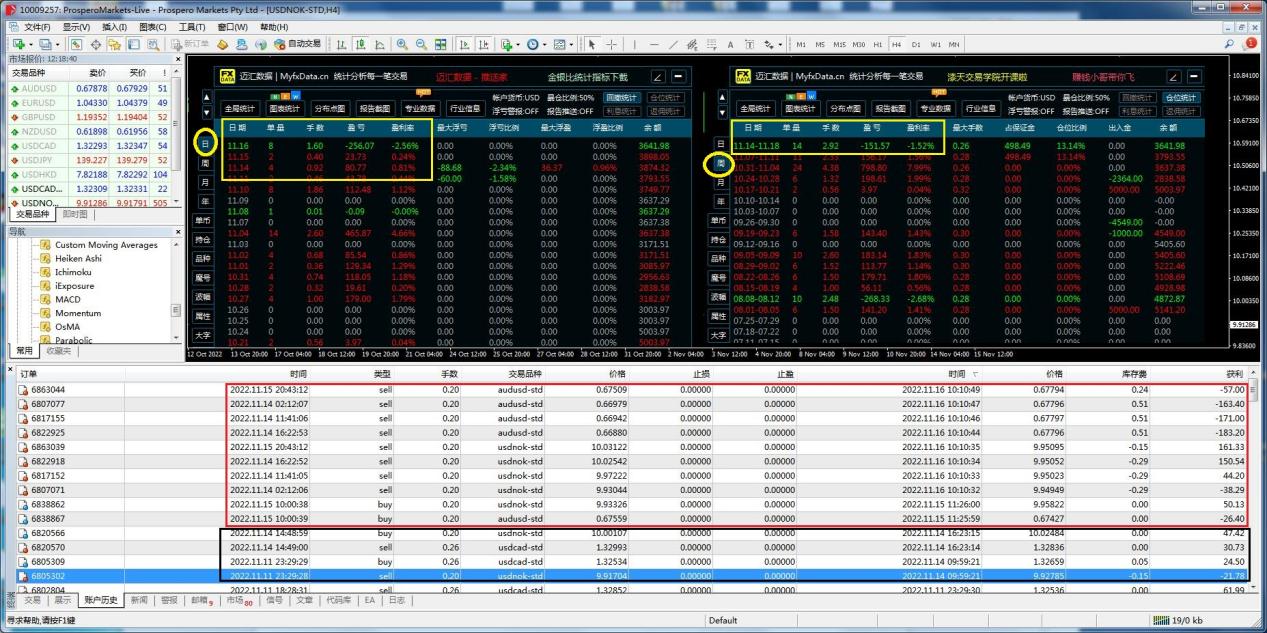Toggle the Data Window toolbar icon
Screen dimensions: 1267x633
click(96, 44)
